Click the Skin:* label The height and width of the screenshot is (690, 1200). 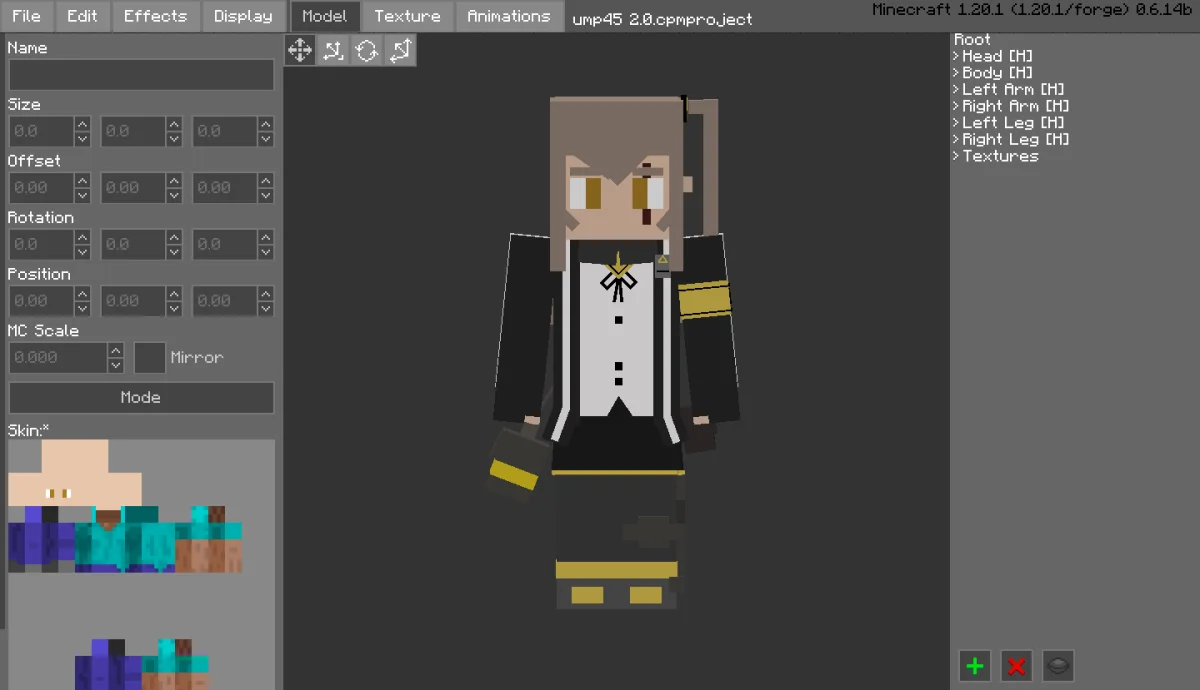(x=29, y=430)
